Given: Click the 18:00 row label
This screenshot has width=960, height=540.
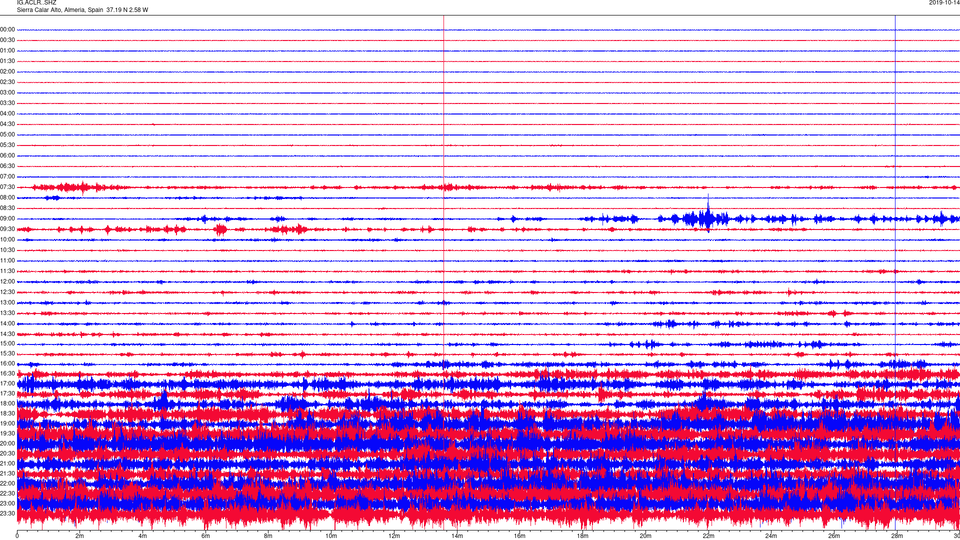Looking at the screenshot, I should [7, 403].
